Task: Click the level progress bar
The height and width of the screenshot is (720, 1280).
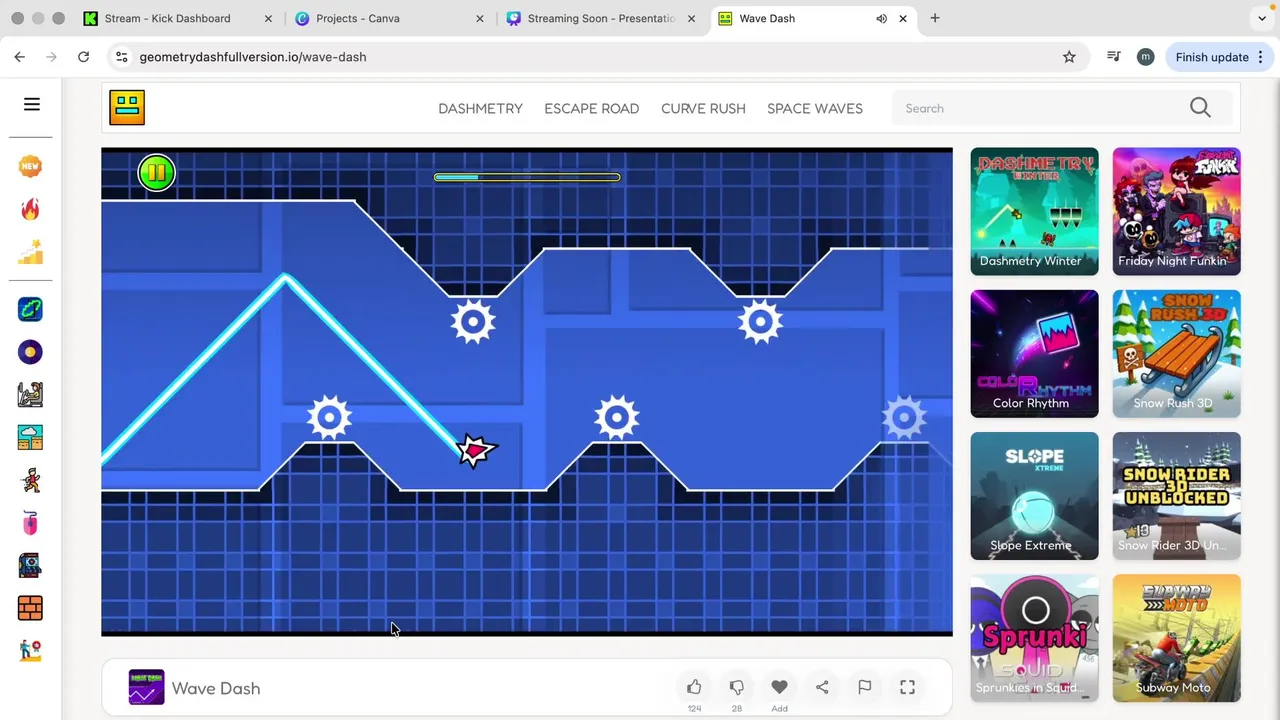Action: (527, 177)
